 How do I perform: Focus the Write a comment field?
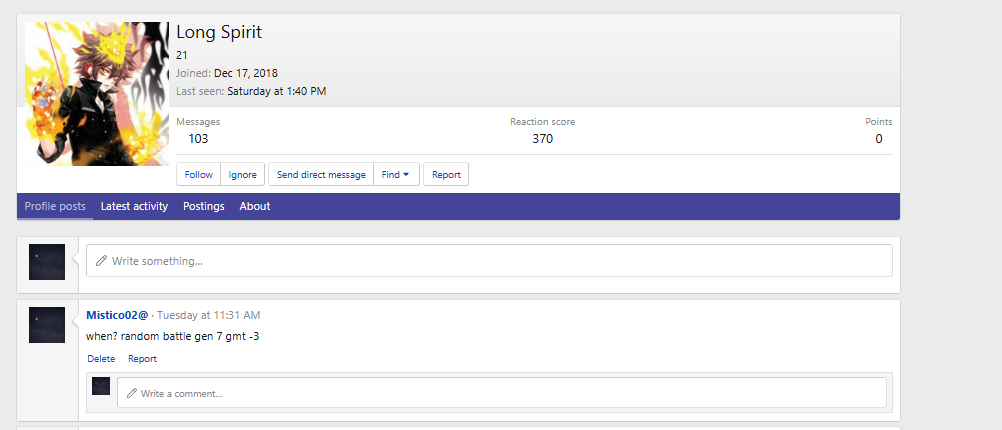502,393
